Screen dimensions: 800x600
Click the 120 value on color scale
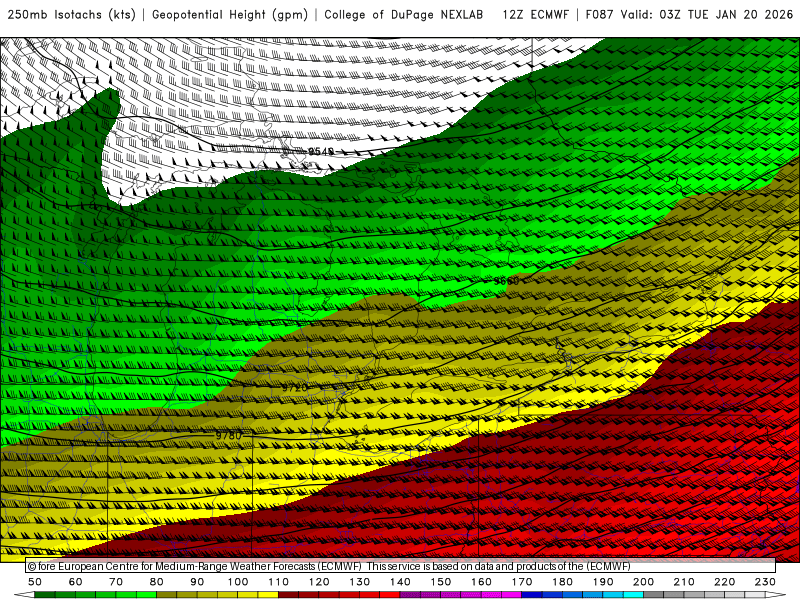[319, 582]
